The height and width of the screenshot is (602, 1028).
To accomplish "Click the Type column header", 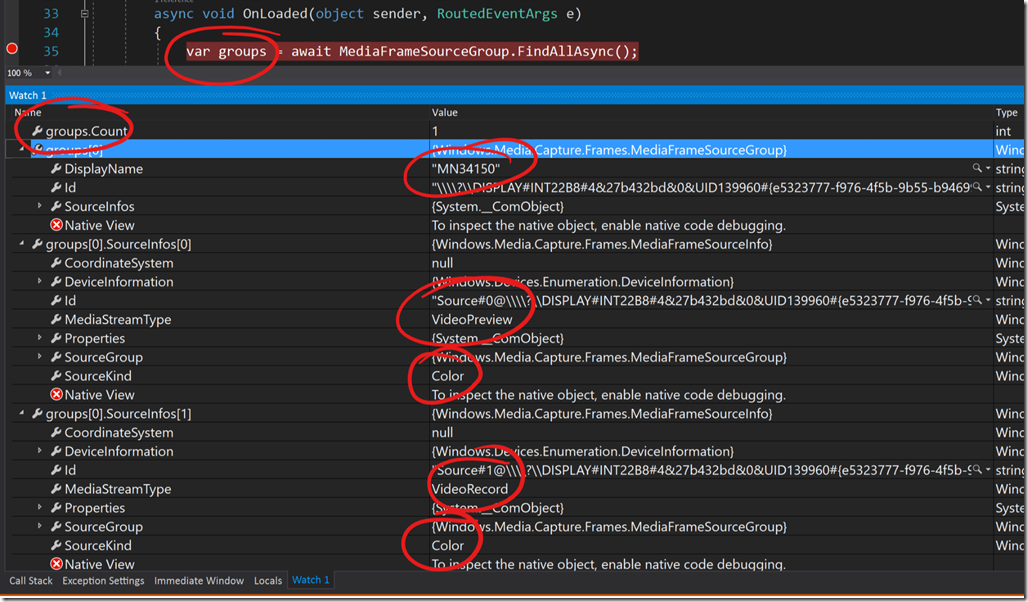I will [x=1006, y=112].
